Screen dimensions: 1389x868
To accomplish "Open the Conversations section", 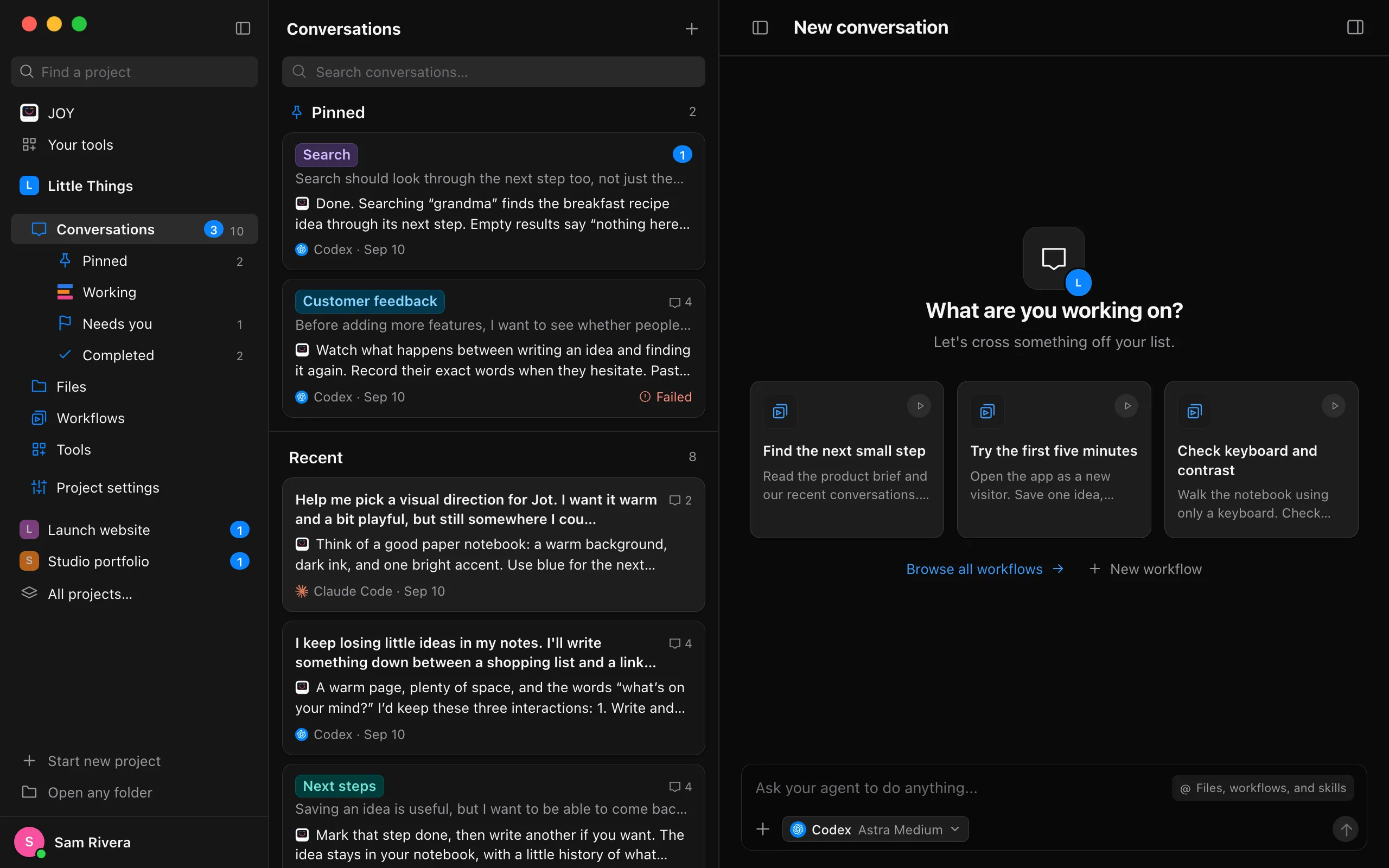I will (x=135, y=229).
